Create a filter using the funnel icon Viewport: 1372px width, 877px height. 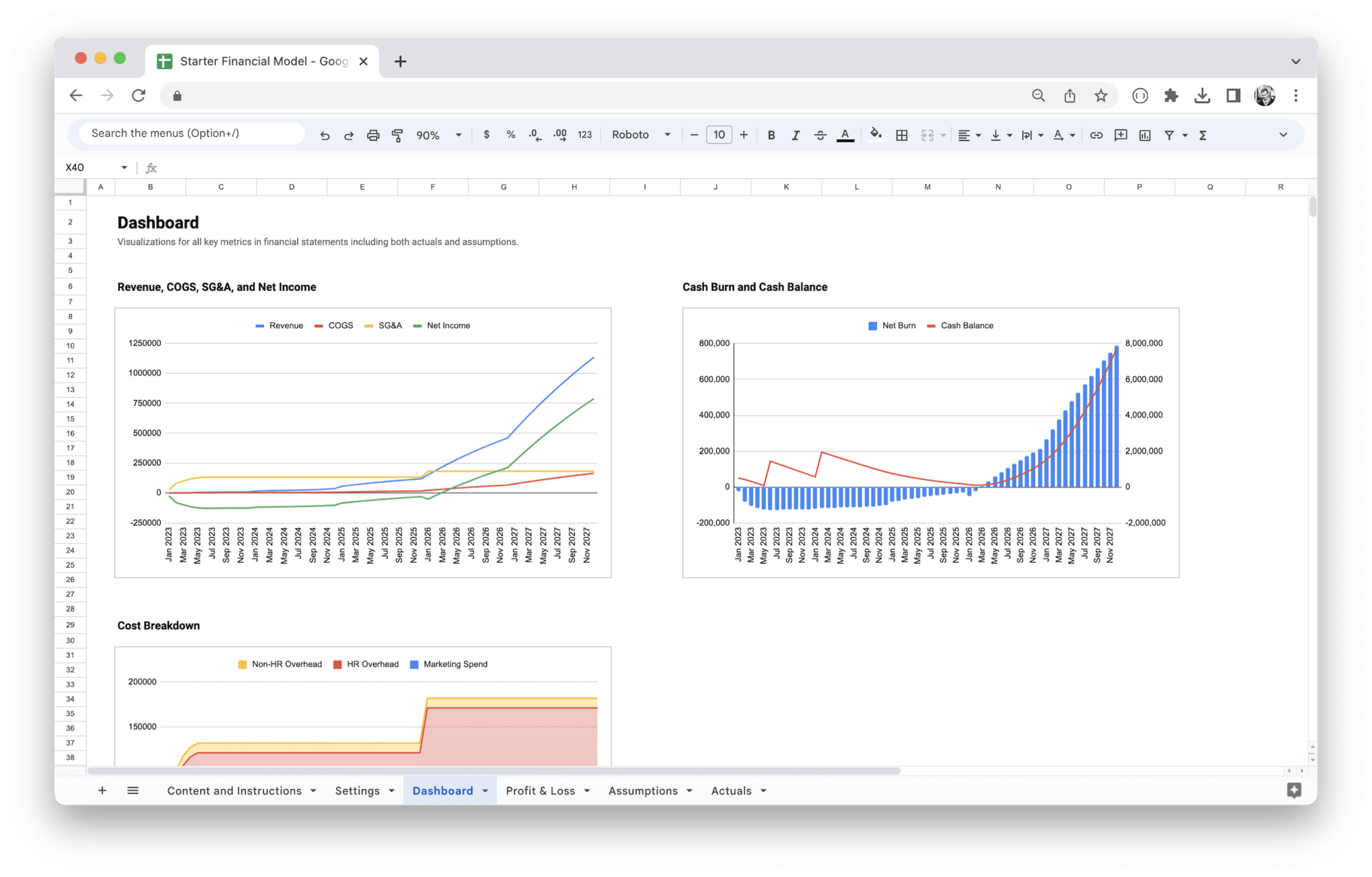tap(1170, 135)
